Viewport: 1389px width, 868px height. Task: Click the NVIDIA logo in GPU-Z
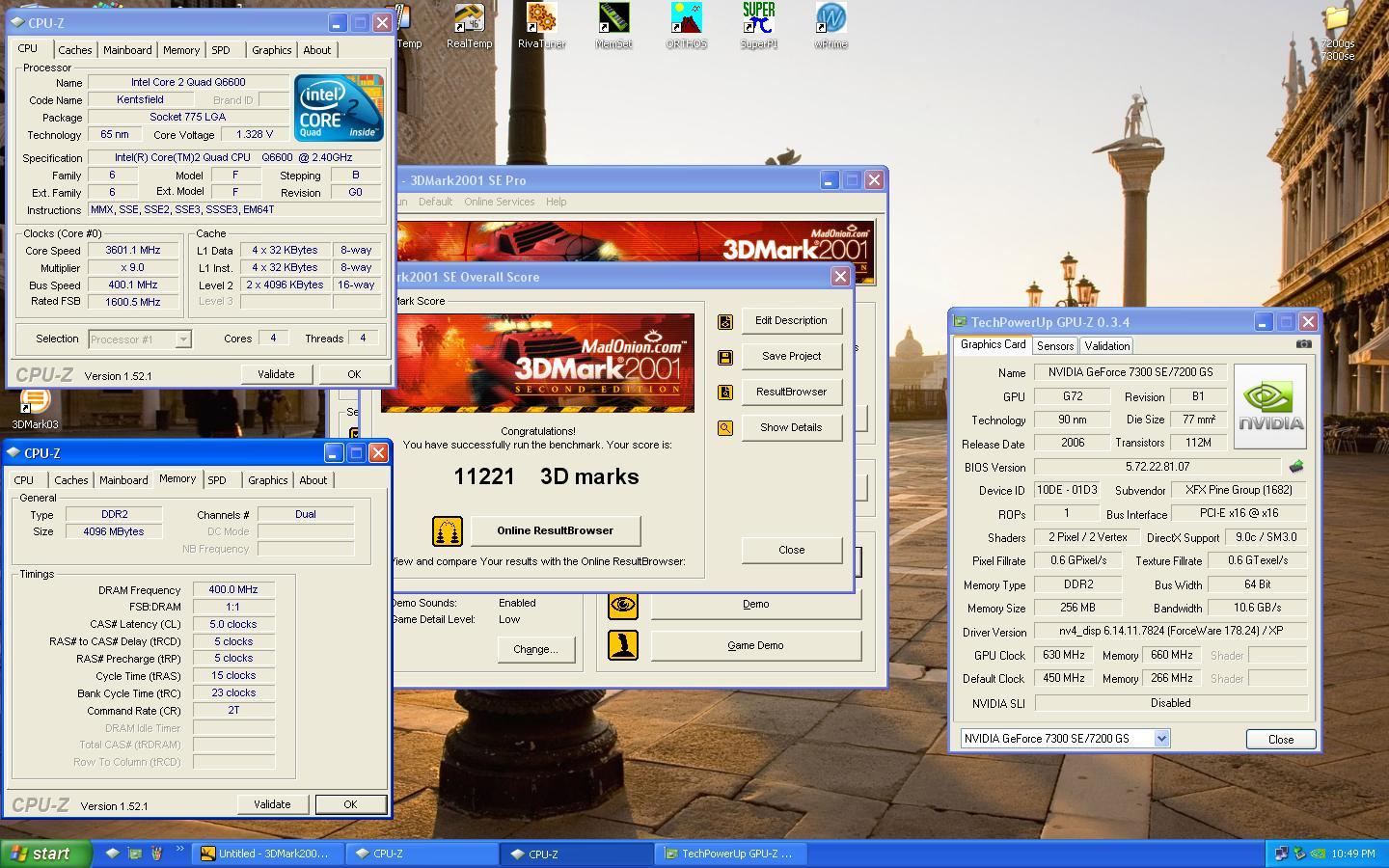click(x=1270, y=406)
